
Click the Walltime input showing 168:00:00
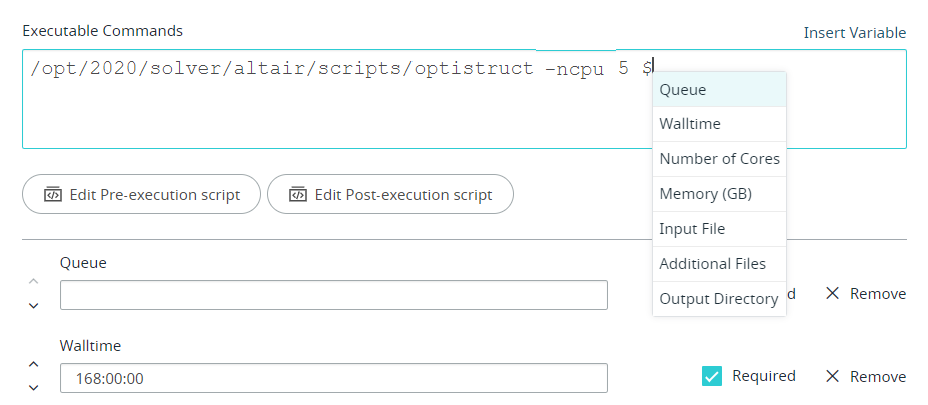[333, 378]
